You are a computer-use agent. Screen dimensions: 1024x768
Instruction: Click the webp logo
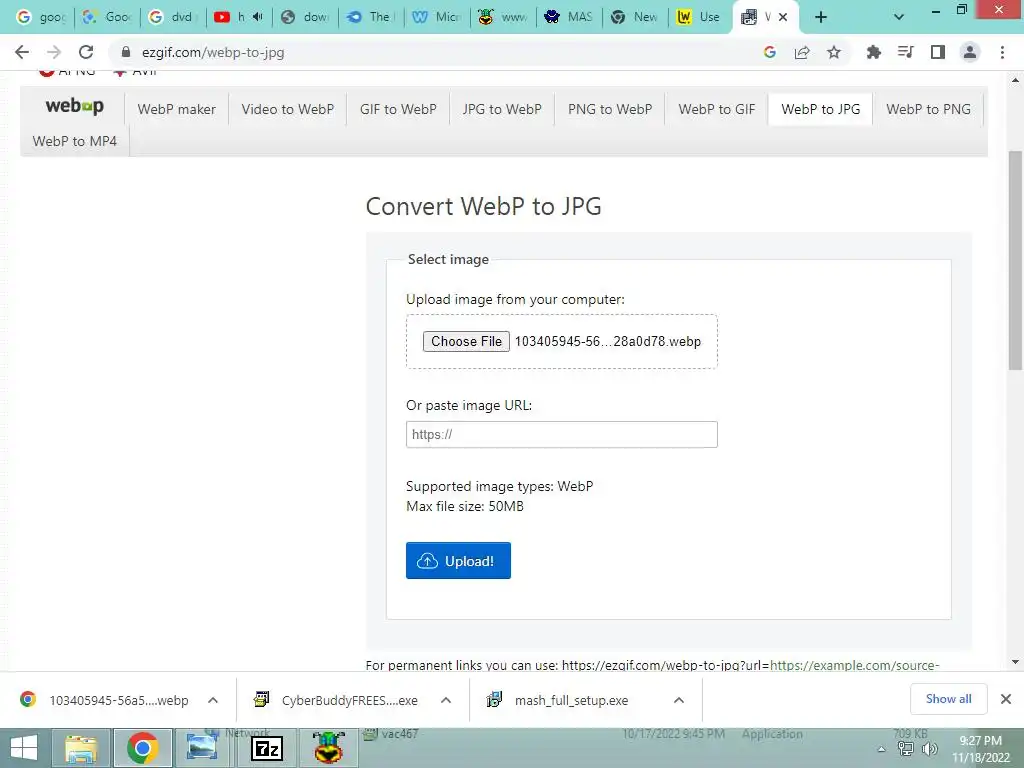(x=74, y=106)
